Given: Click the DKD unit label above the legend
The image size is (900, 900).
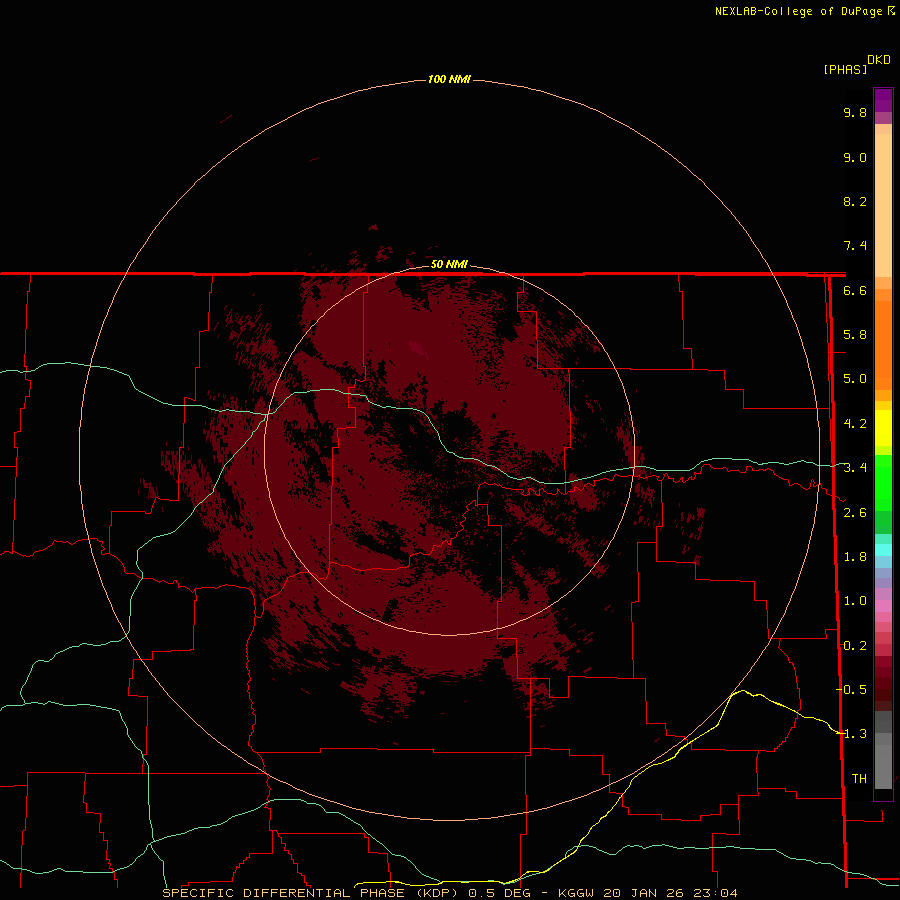Looking at the screenshot, I should (x=878, y=59).
